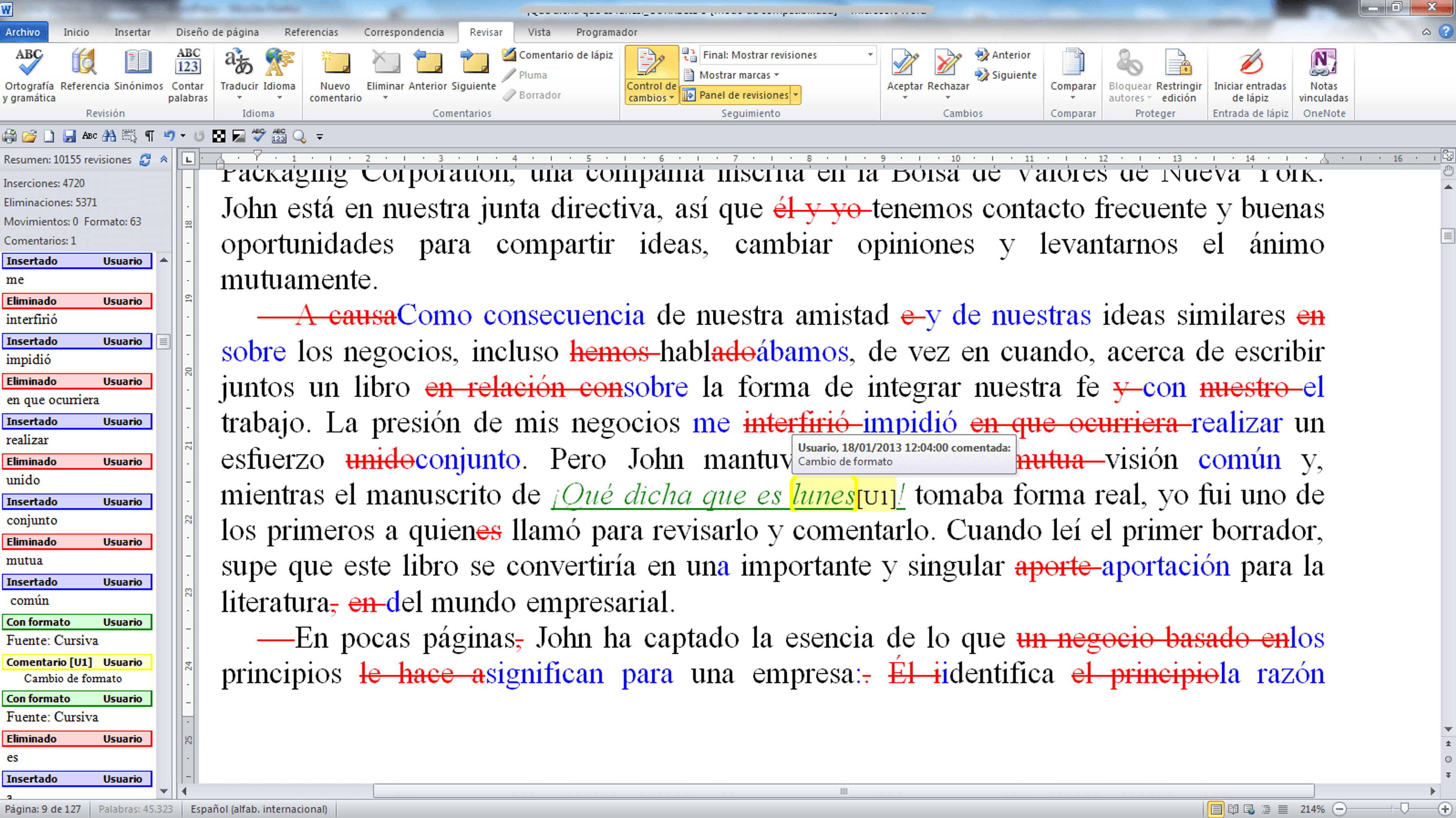Click the zoom slider in status bar
Viewport: 1456px width, 818px height.
coord(1393,809)
